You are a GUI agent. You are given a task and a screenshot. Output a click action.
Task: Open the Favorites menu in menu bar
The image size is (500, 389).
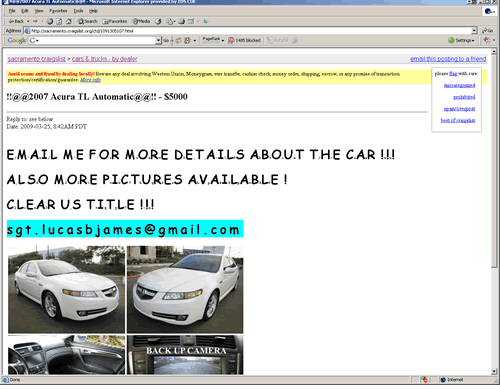point(58,11)
